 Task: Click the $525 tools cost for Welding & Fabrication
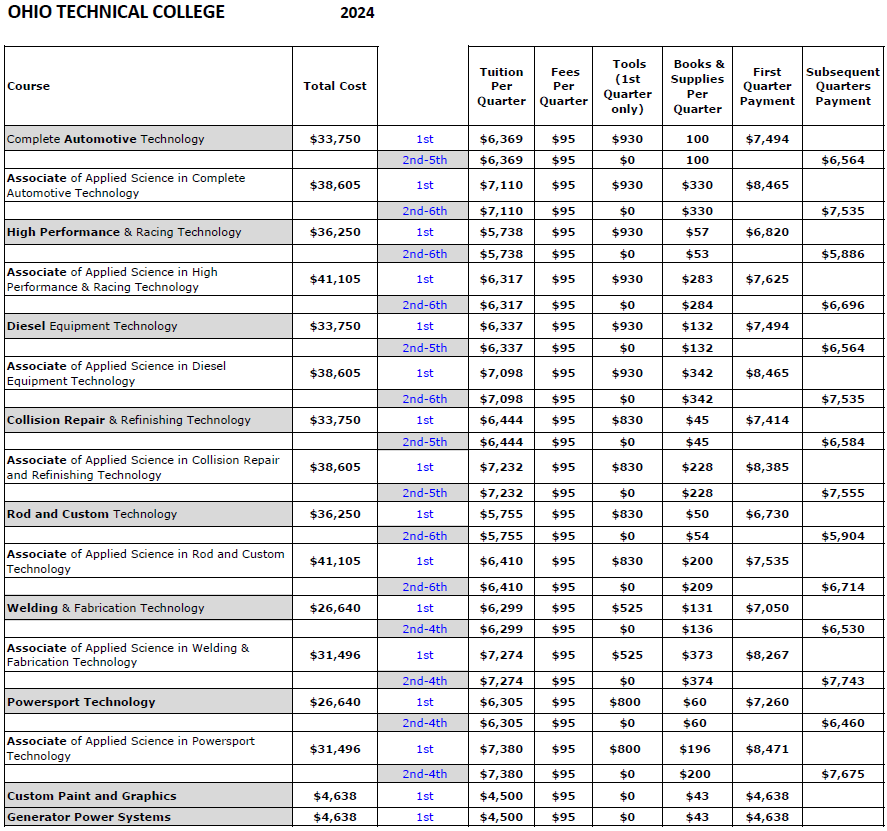point(627,608)
